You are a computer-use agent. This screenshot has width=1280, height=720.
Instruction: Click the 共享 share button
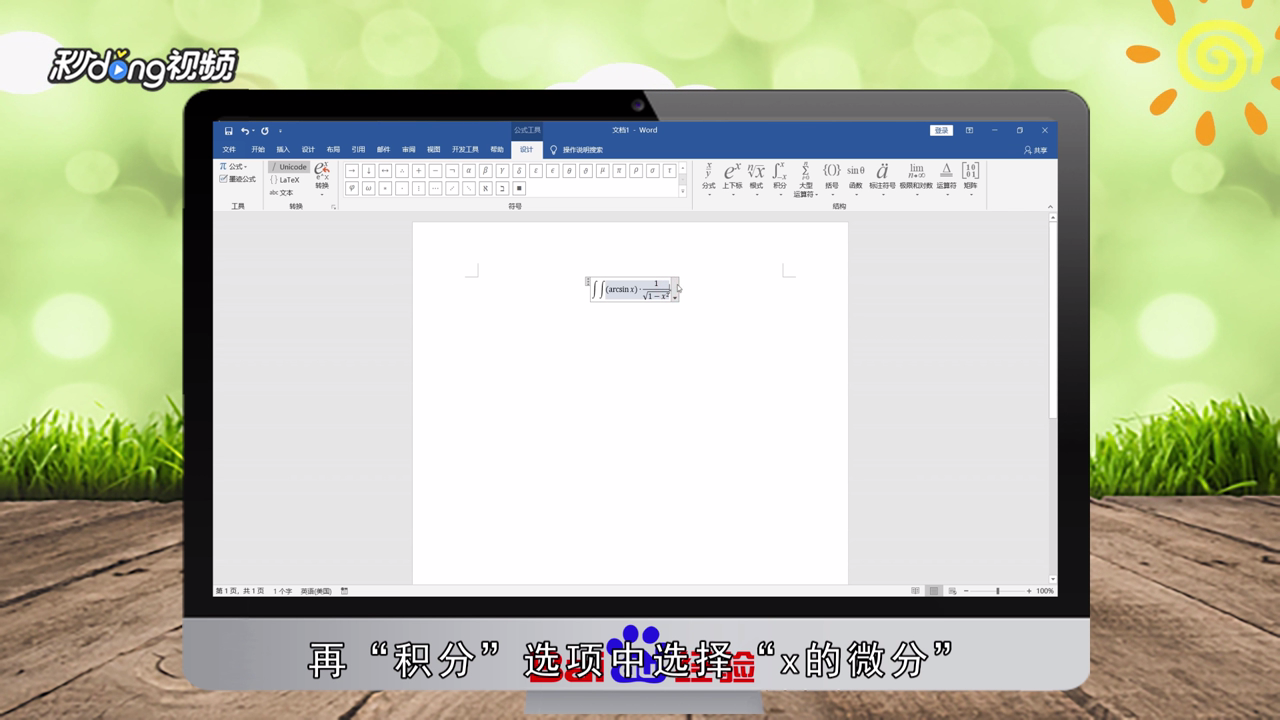pos(1036,150)
